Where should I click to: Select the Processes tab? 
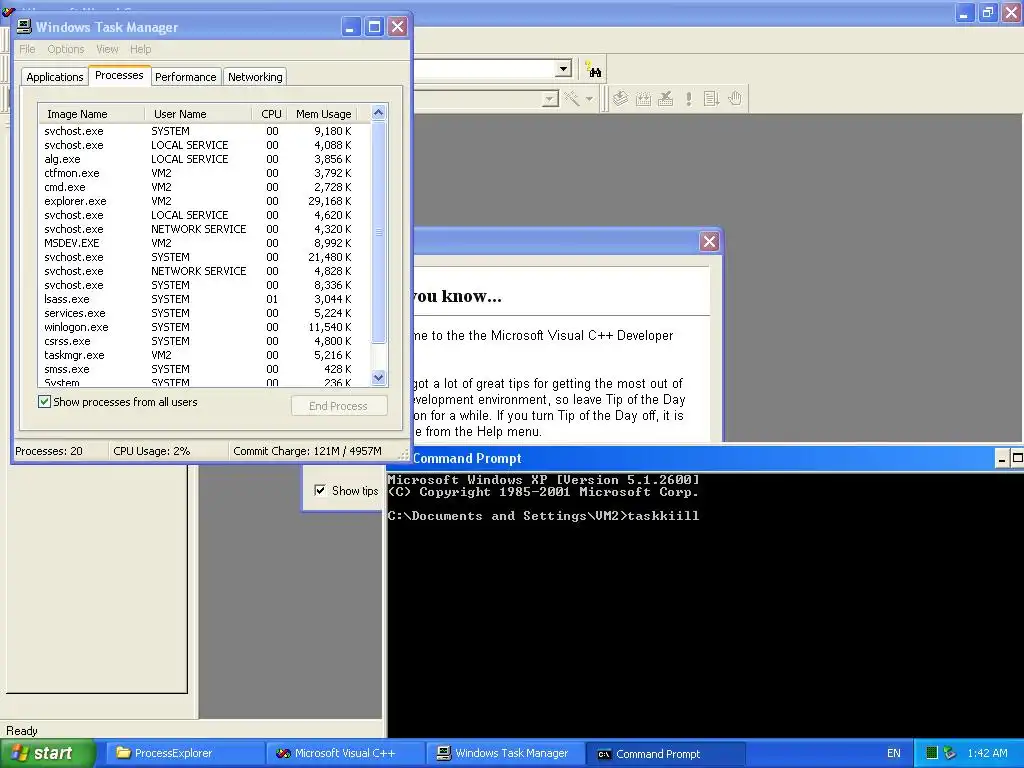point(119,75)
